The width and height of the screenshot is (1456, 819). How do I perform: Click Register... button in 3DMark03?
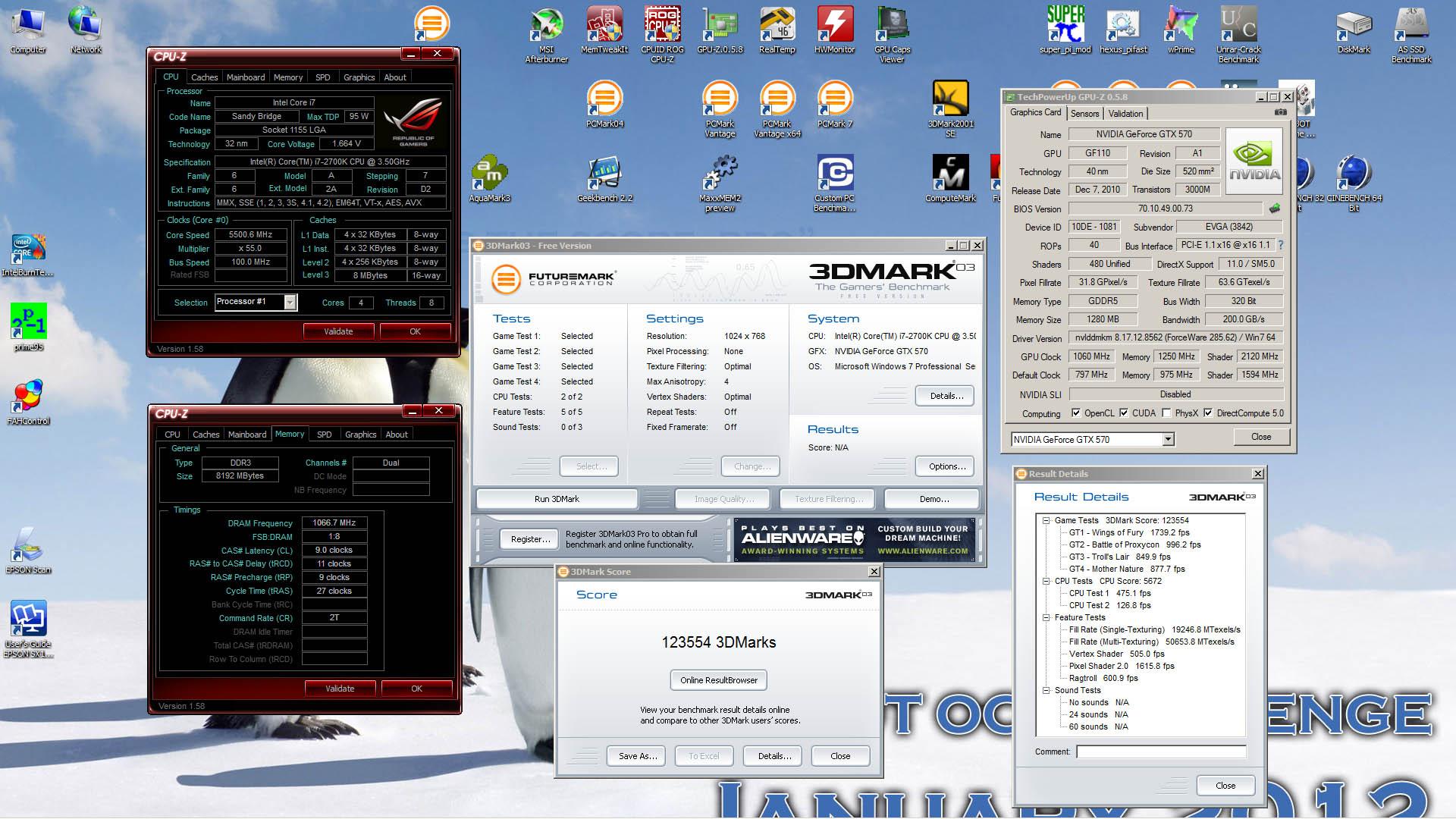pyautogui.click(x=530, y=539)
